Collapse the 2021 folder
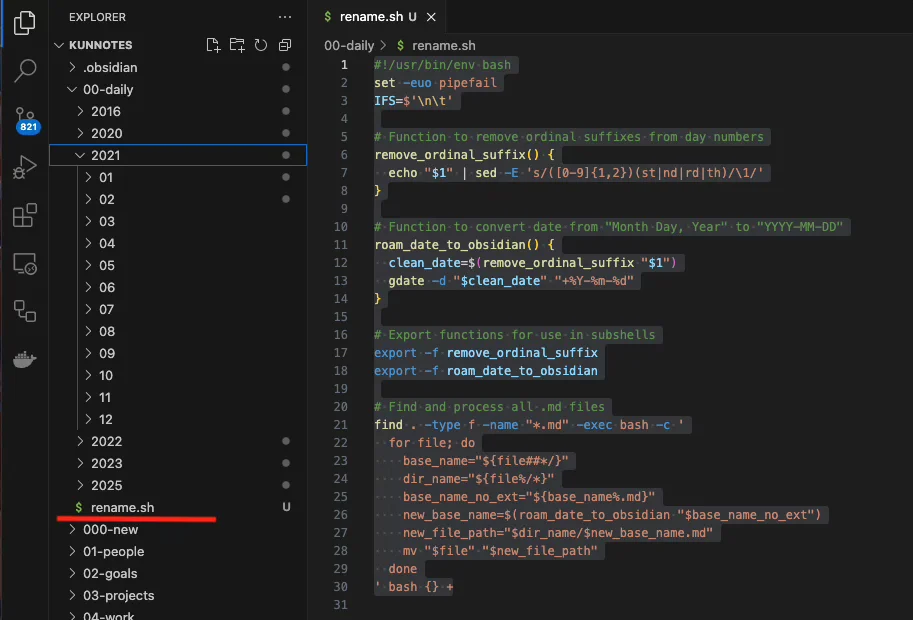Screen dimensions: 913x620 (x=105, y=155)
